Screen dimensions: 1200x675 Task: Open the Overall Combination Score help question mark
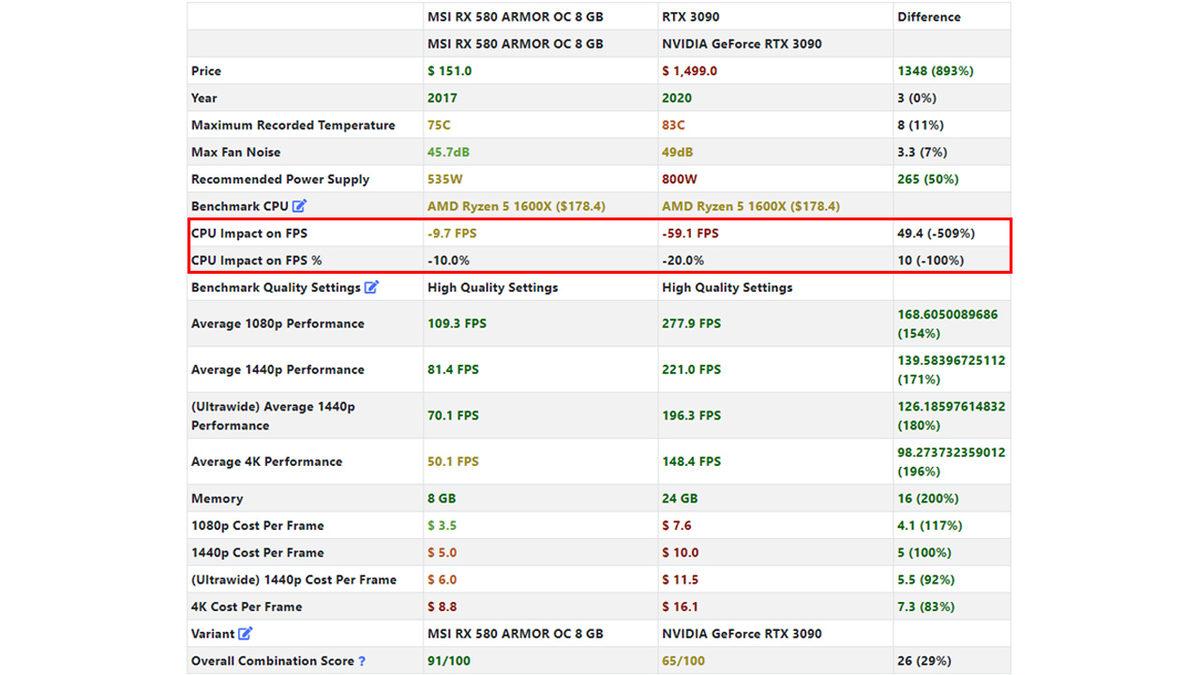click(x=362, y=661)
